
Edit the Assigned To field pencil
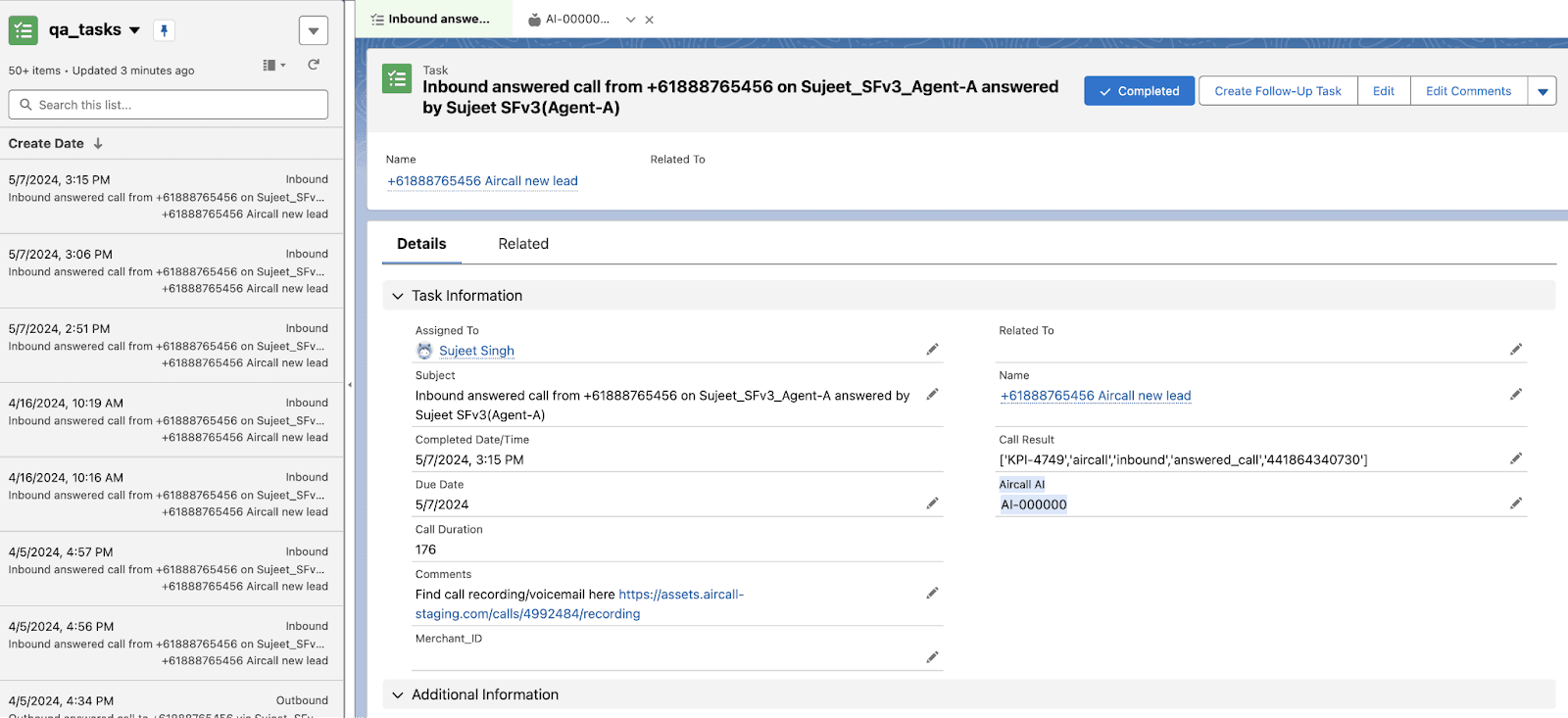pyautogui.click(x=932, y=350)
